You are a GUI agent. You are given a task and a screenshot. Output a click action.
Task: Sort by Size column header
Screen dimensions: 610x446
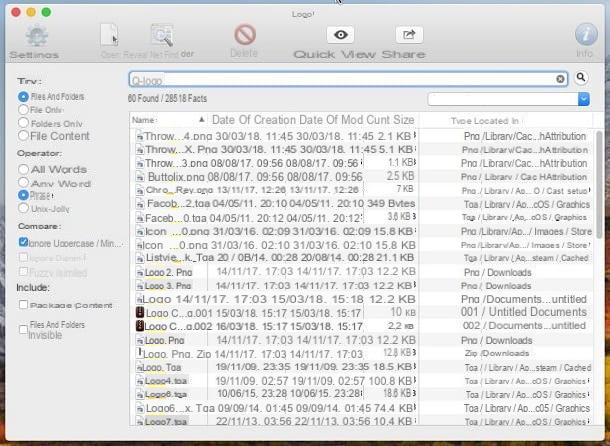(403, 120)
